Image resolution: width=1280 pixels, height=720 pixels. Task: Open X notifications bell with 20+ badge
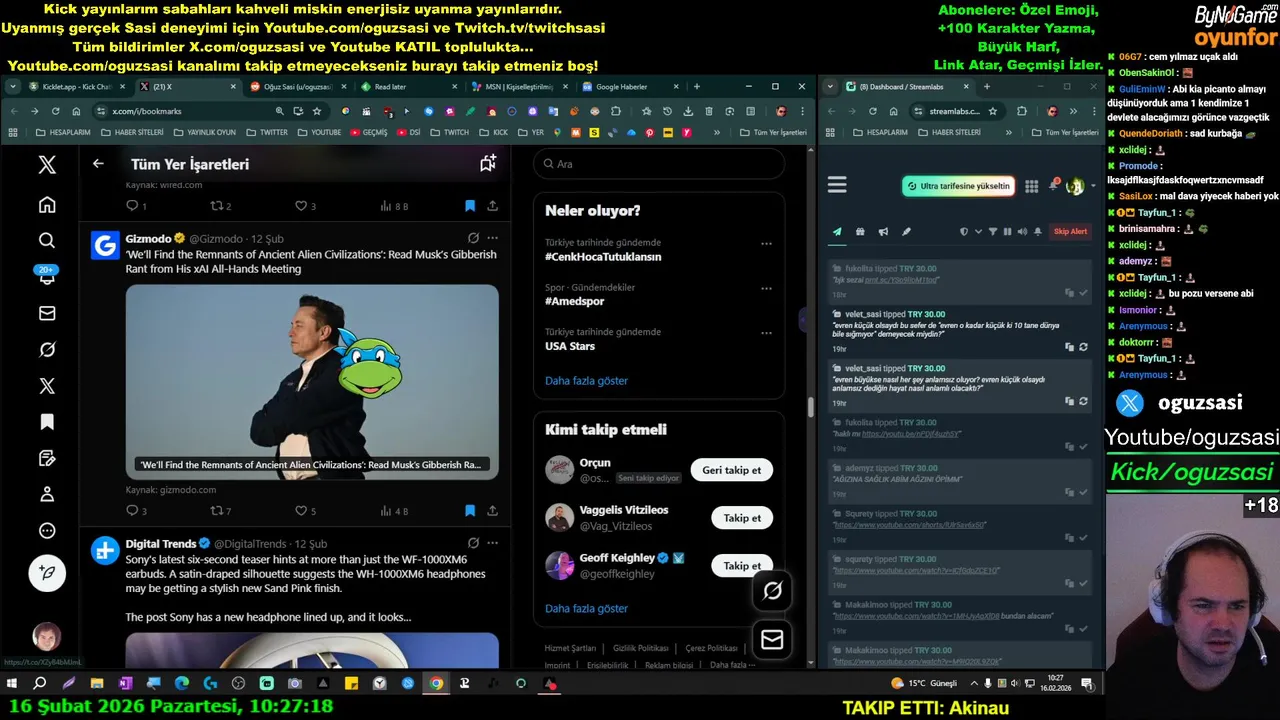(47, 277)
